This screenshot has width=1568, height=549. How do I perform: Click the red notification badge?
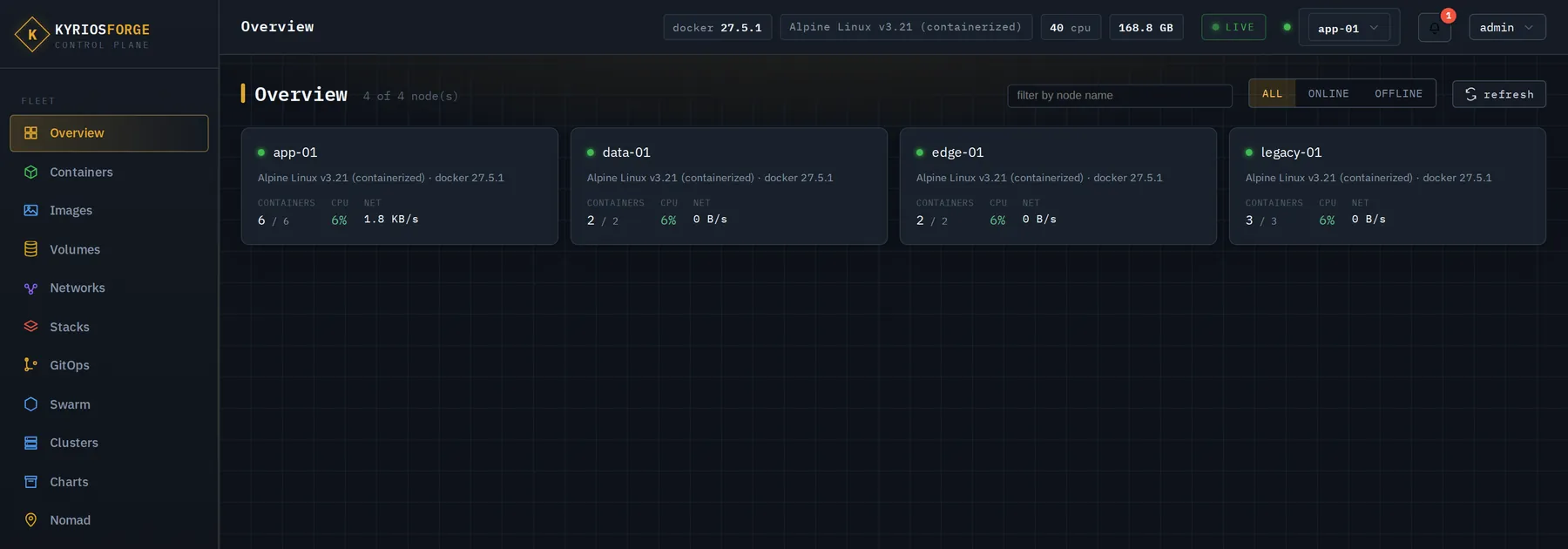(1448, 16)
